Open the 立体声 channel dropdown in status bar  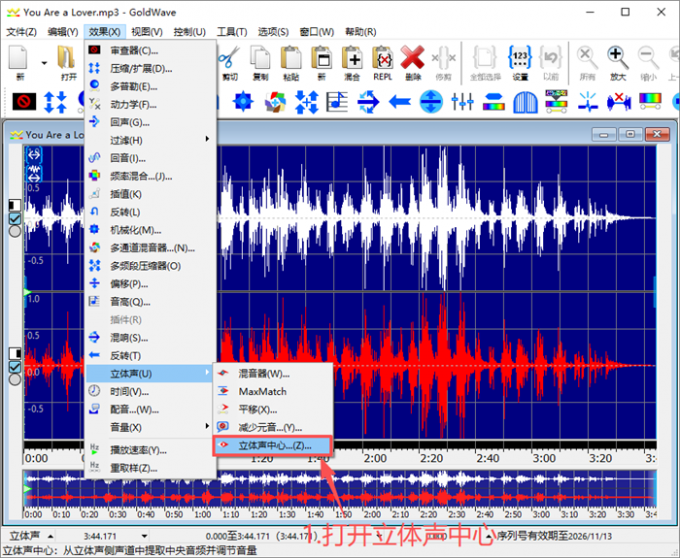tap(50, 536)
